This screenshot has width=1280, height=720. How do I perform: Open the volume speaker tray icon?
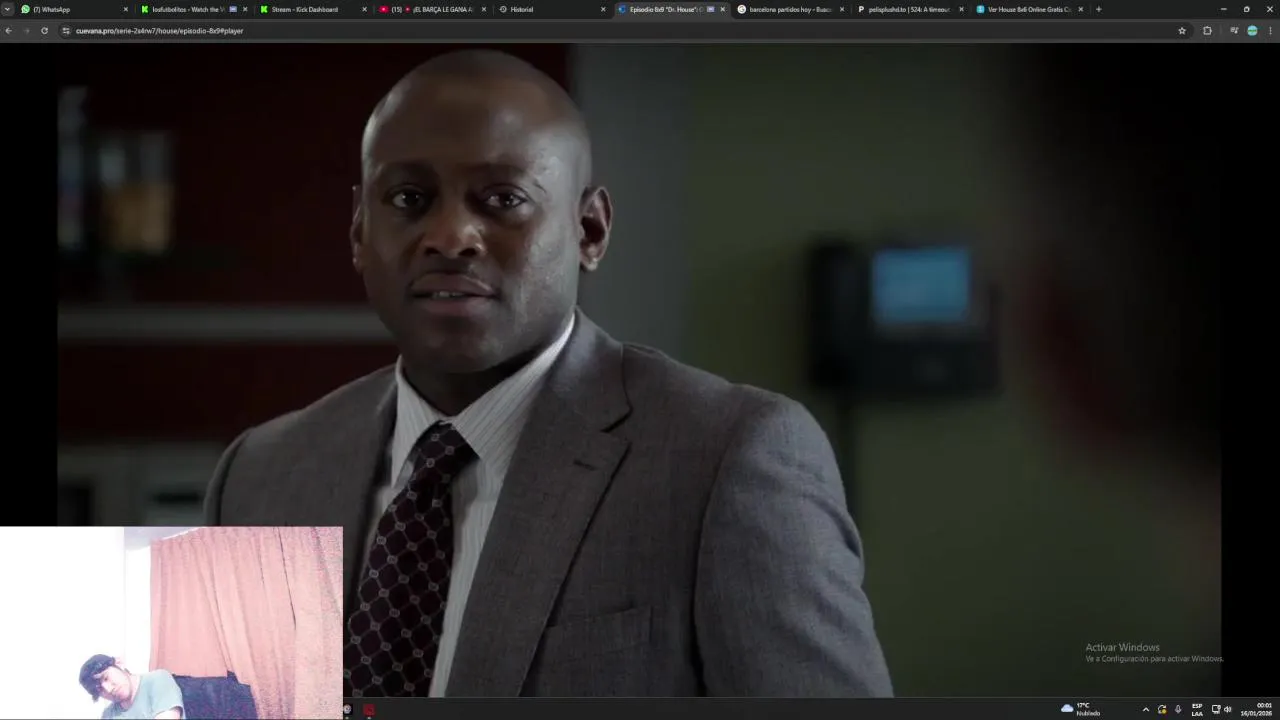point(1228,709)
